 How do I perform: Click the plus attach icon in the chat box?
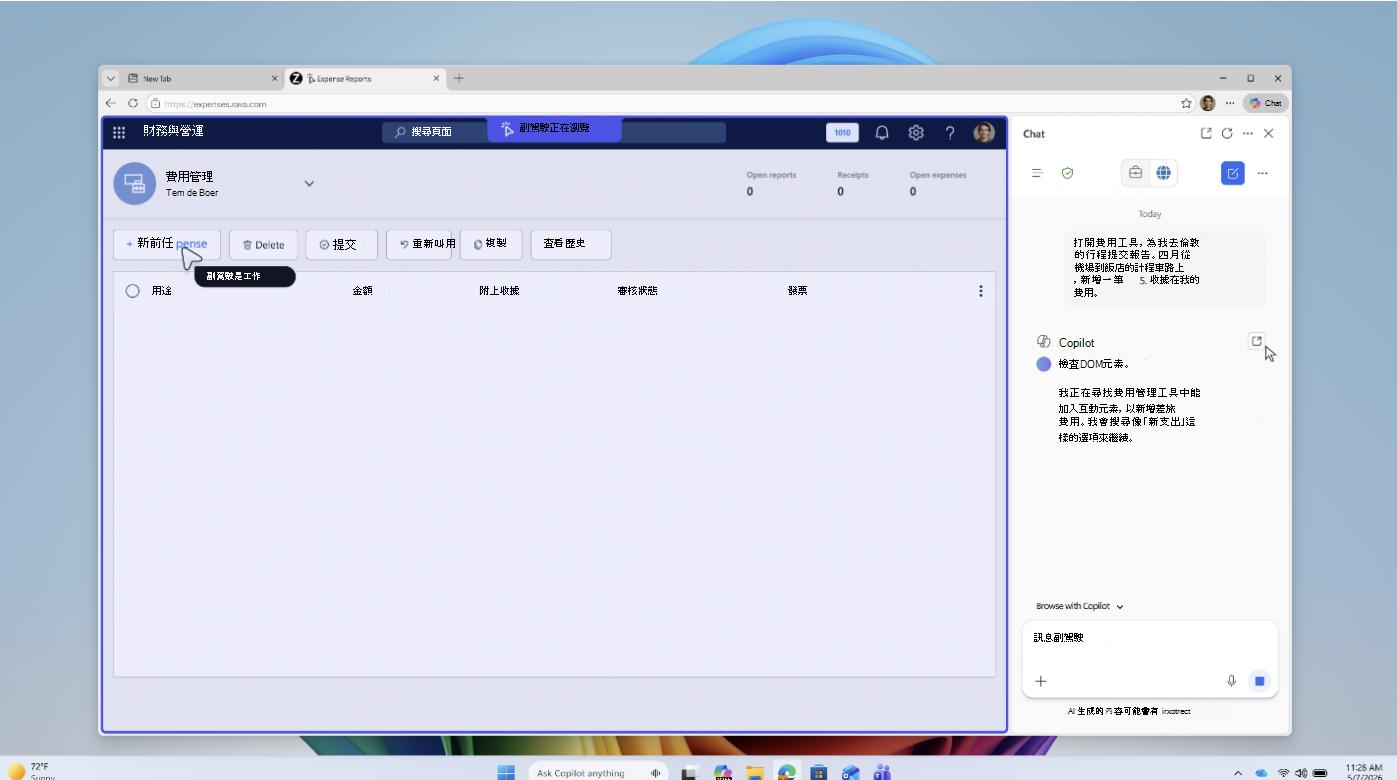click(x=1040, y=681)
